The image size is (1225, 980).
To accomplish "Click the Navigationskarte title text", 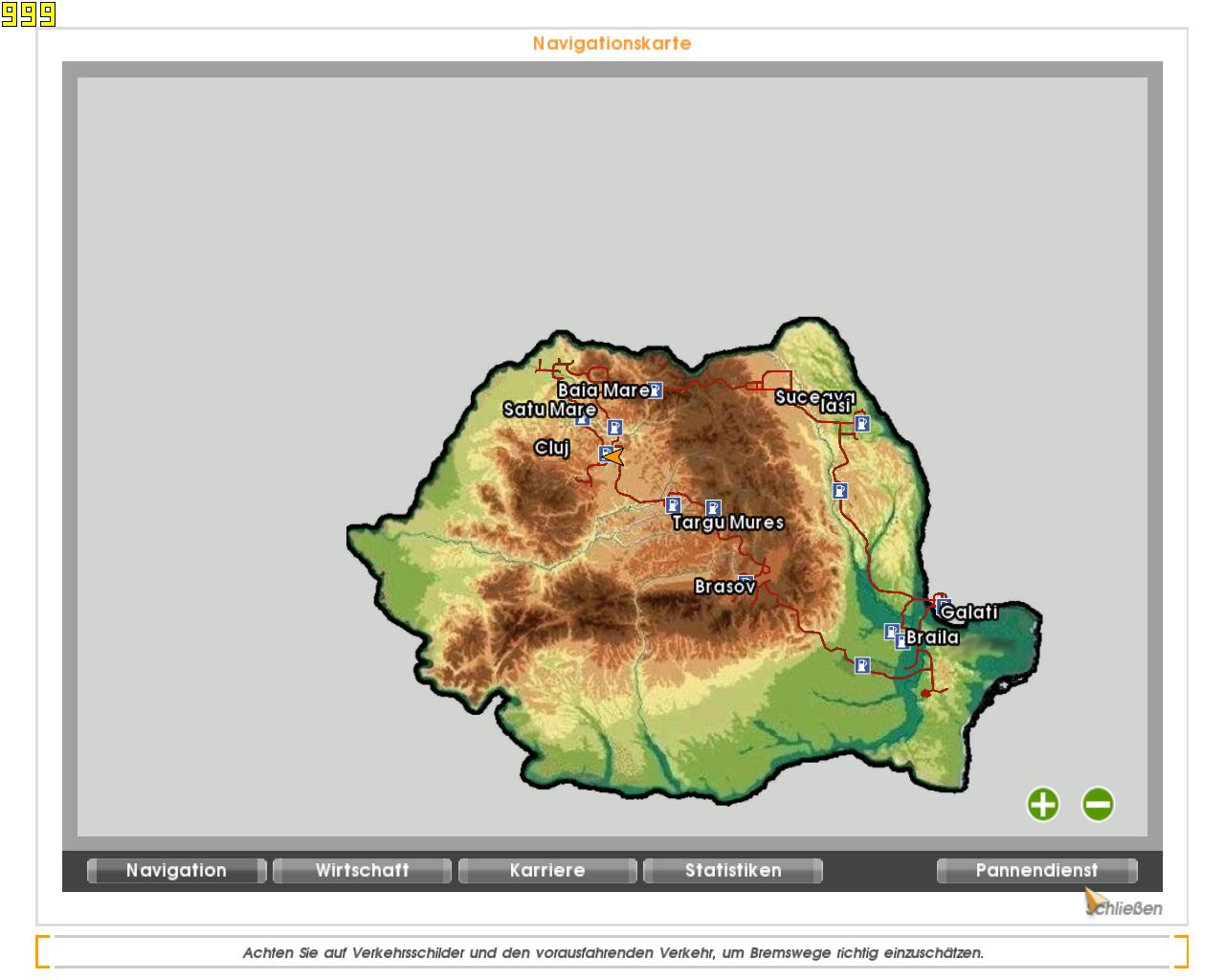I will (612, 43).
